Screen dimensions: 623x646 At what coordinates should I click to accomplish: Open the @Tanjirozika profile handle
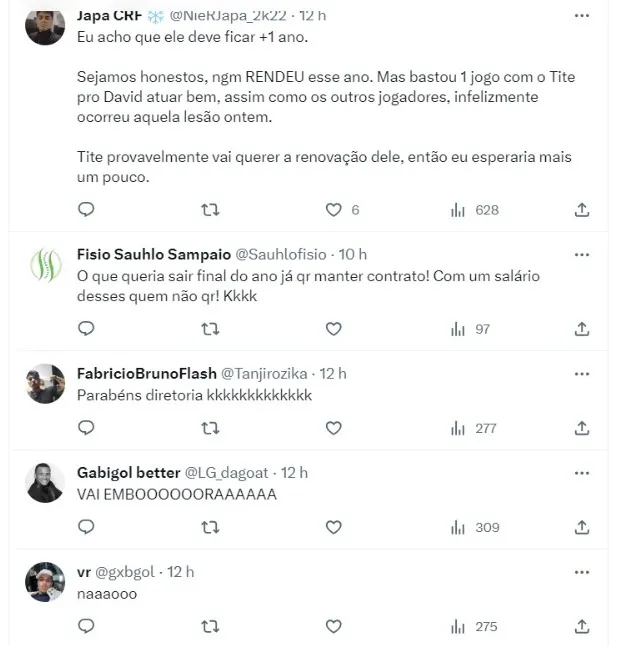[x=264, y=373]
